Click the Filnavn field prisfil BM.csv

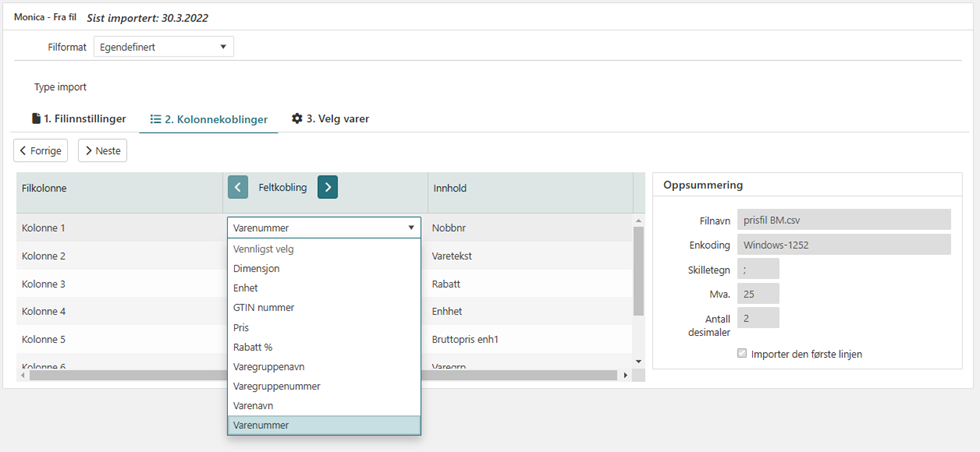(843, 219)
